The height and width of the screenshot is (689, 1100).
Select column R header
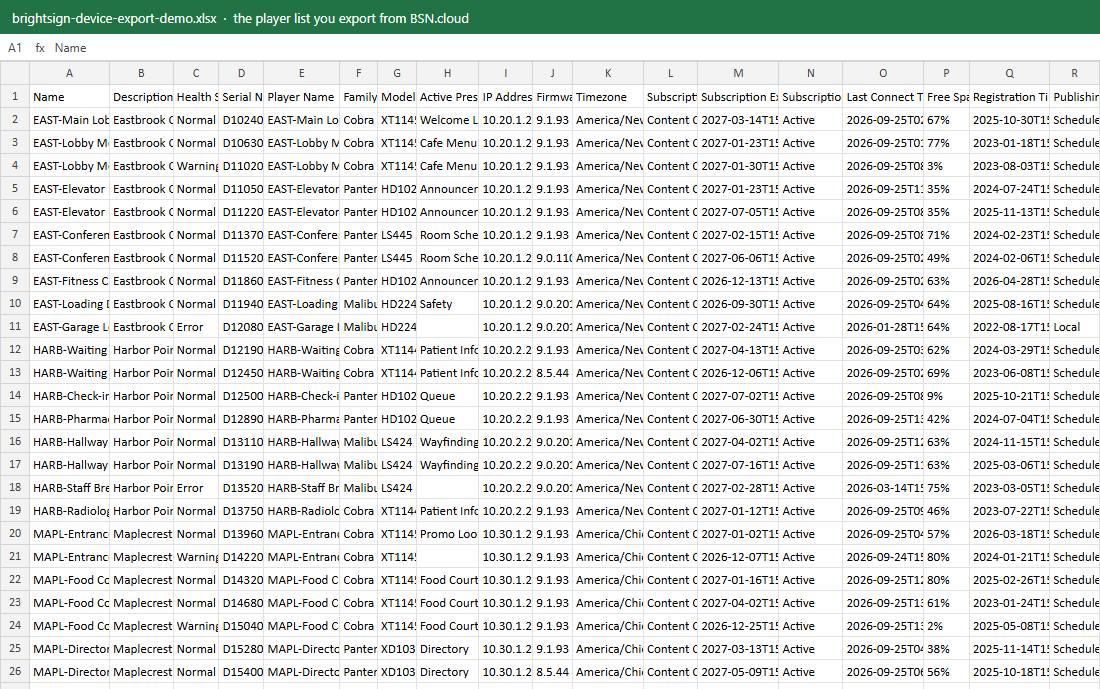(x=1075, y=73)
